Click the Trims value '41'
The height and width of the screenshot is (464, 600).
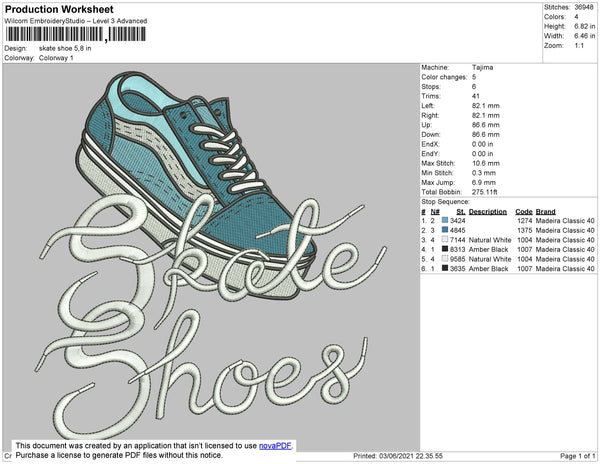476,96
